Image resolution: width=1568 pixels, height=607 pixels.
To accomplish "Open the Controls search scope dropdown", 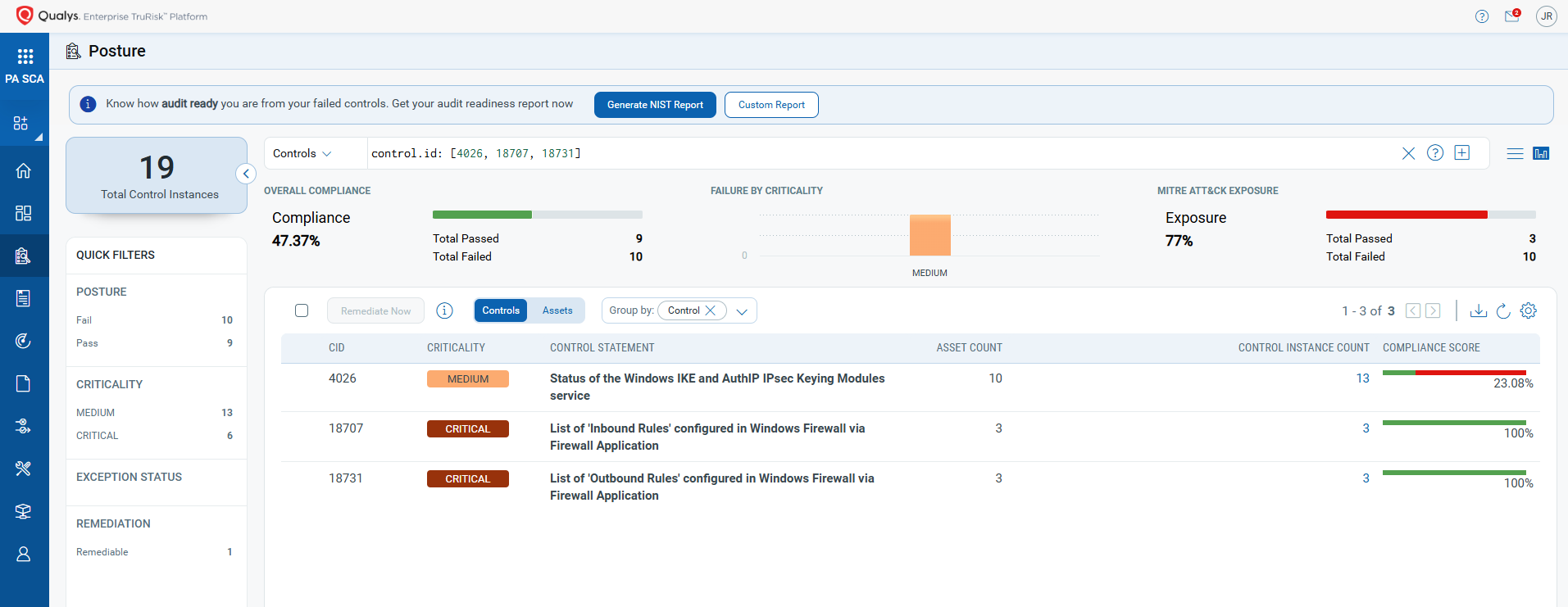I will [x=302, y=153].
